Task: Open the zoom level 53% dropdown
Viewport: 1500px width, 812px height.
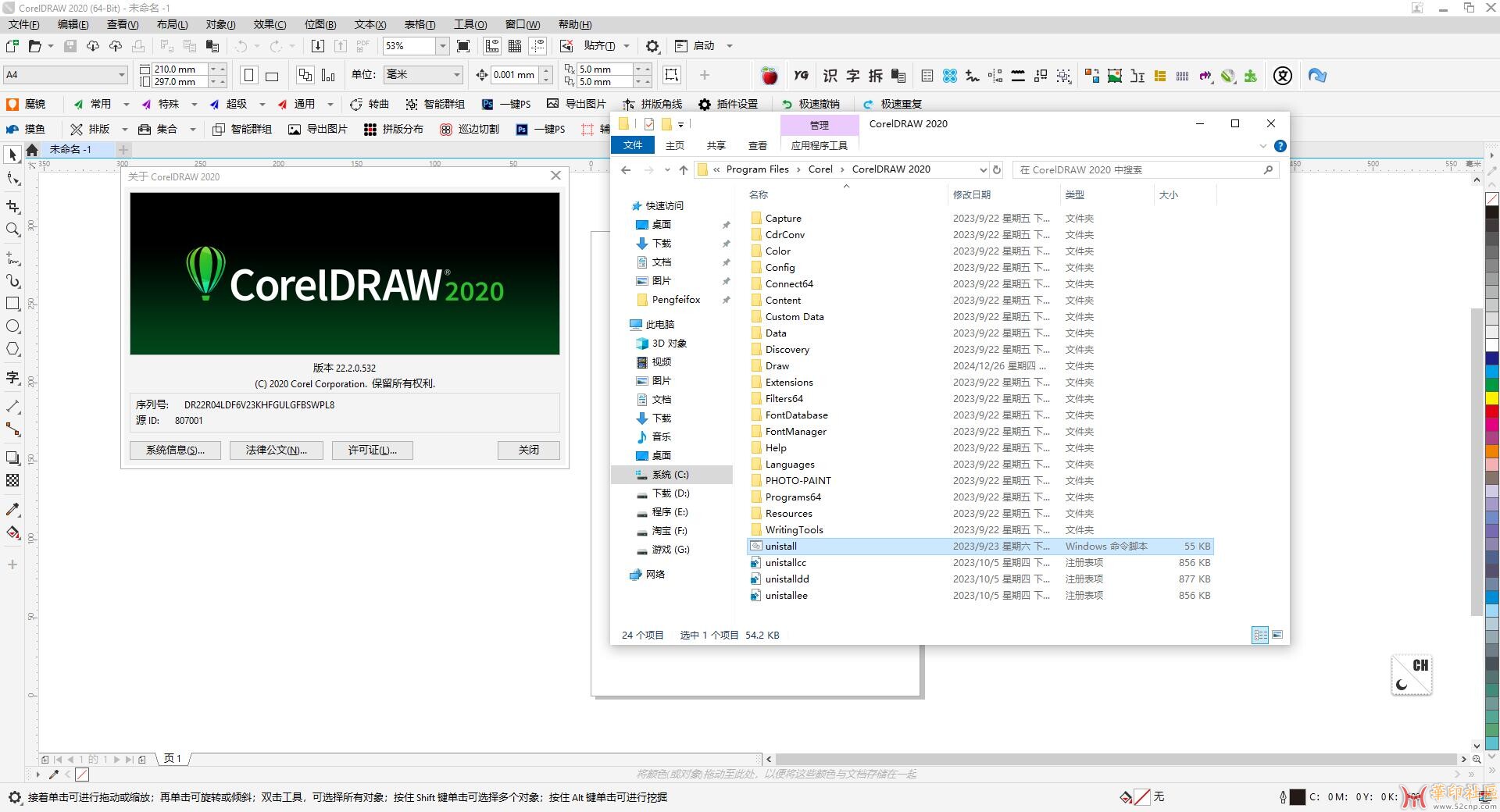Action: pyautogui.click(x=442, y=46)
